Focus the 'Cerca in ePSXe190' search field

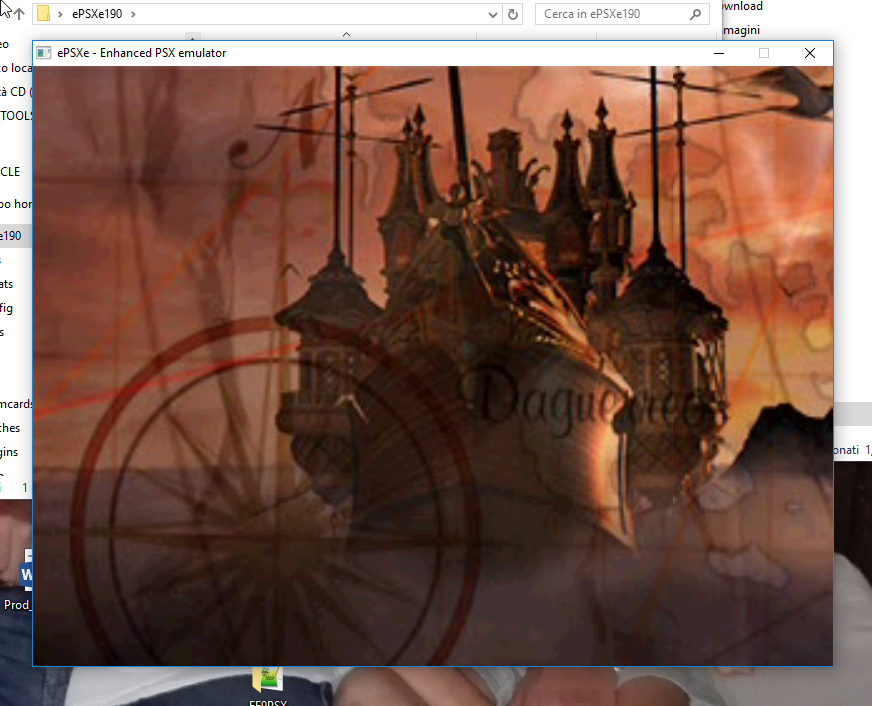(622, 14)
